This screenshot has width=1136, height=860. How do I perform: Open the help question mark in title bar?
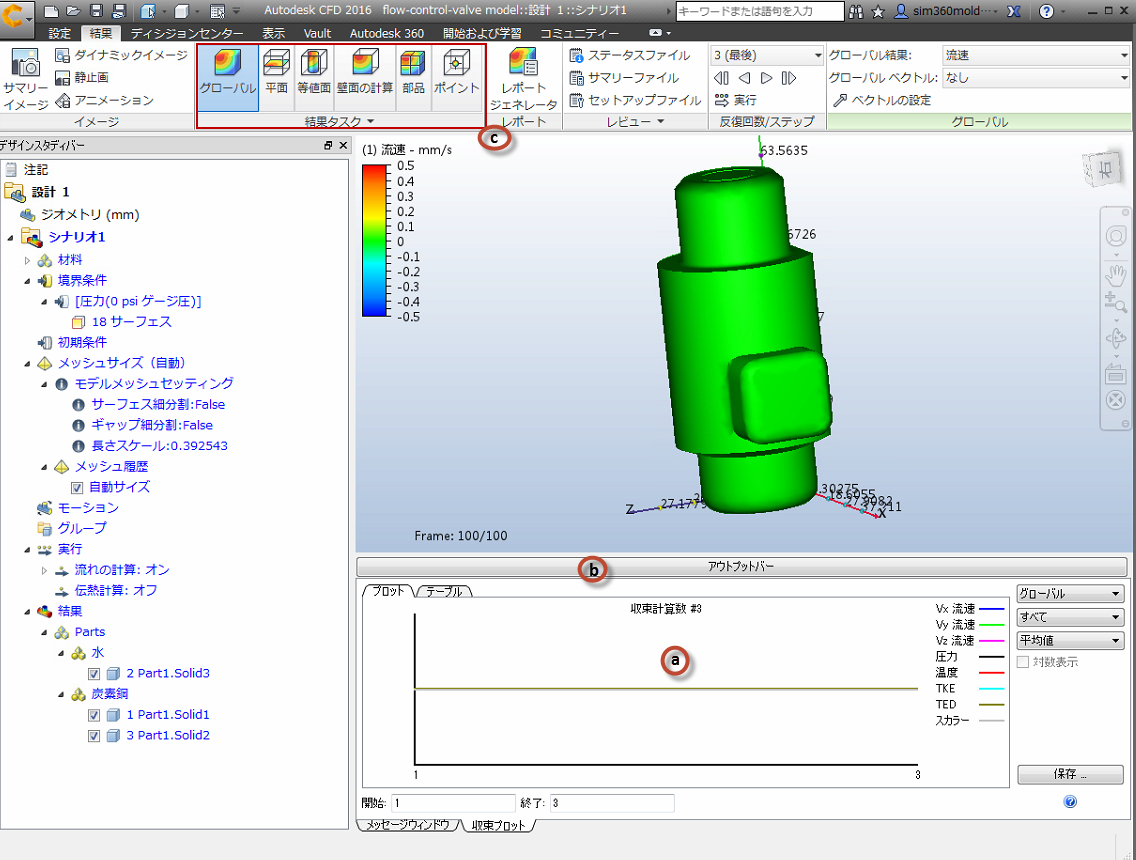click(1046, 11)
